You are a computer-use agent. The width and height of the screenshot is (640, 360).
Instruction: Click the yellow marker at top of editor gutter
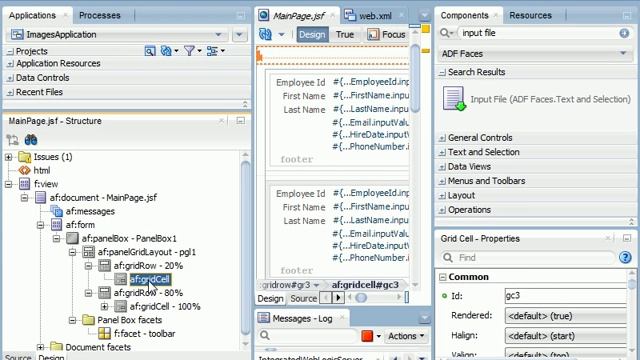[426, 29]
